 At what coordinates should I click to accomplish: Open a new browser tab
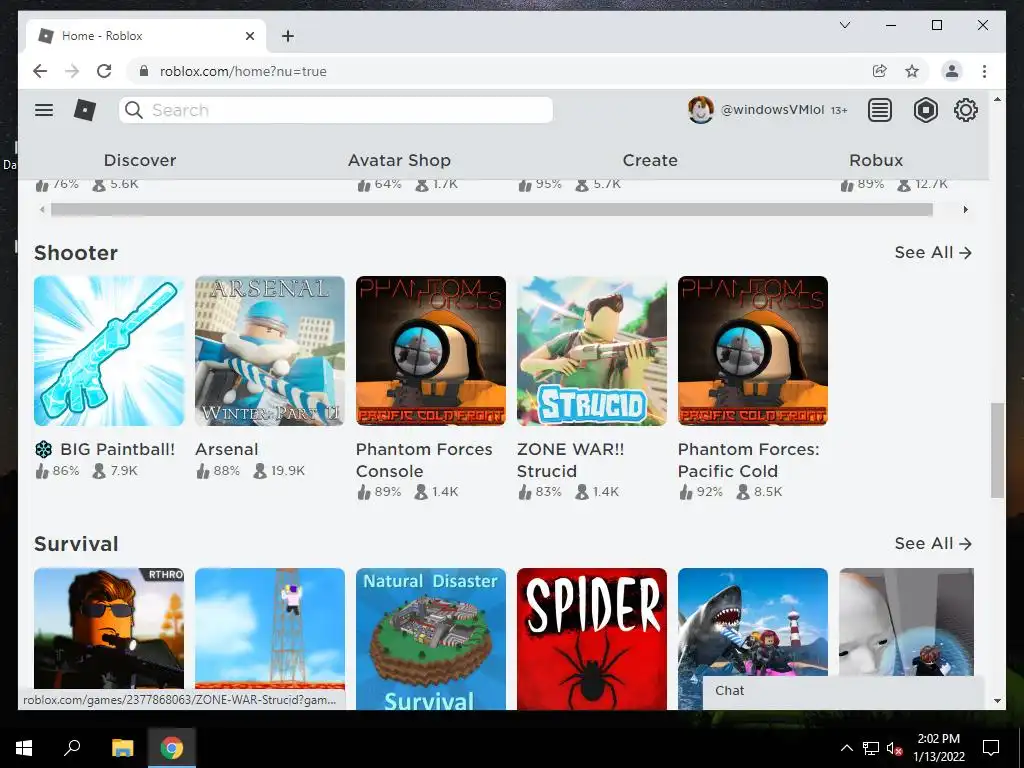click(x=287, y=36)
